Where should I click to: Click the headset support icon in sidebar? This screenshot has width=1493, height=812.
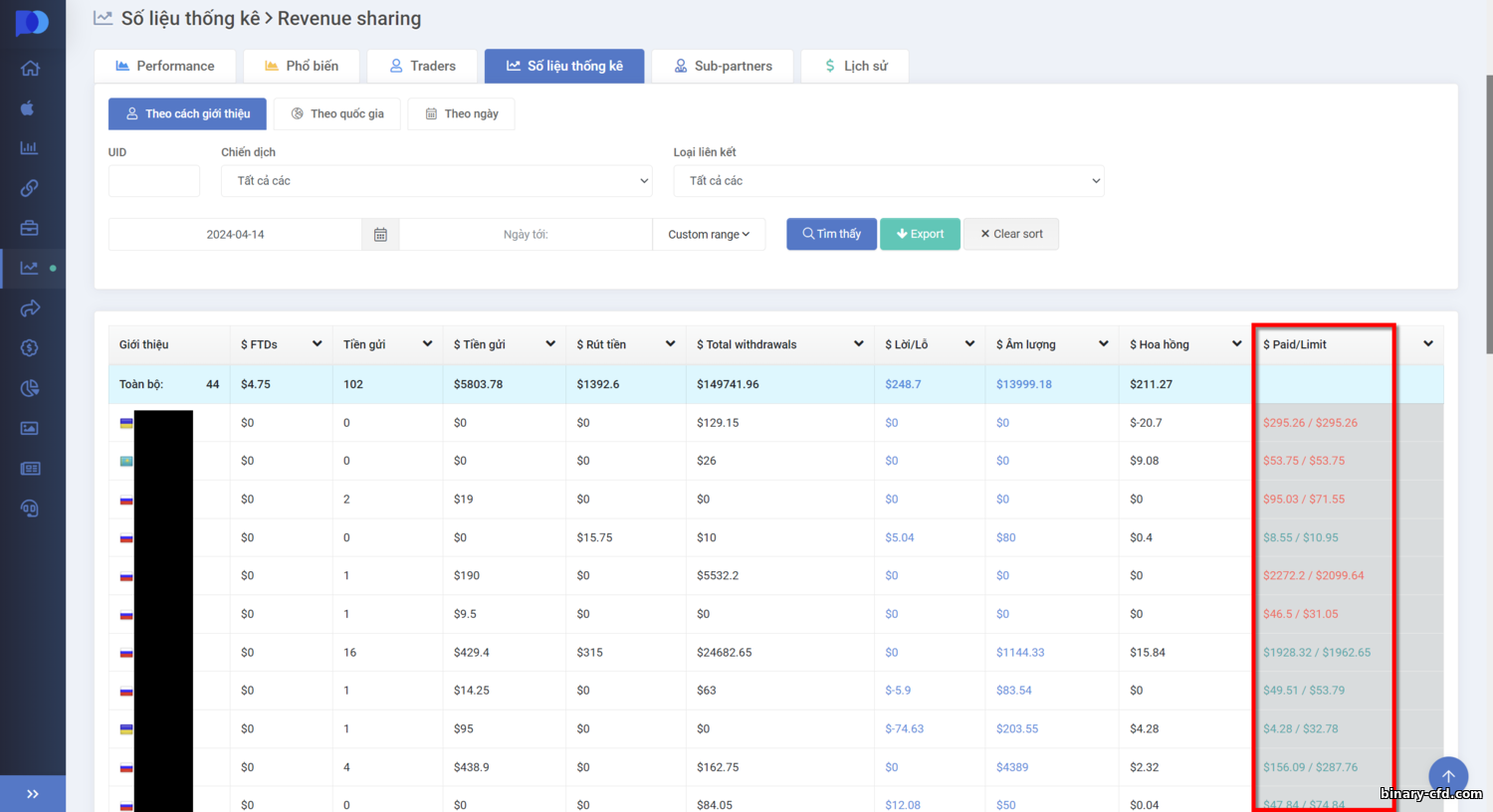pos(30,508)
